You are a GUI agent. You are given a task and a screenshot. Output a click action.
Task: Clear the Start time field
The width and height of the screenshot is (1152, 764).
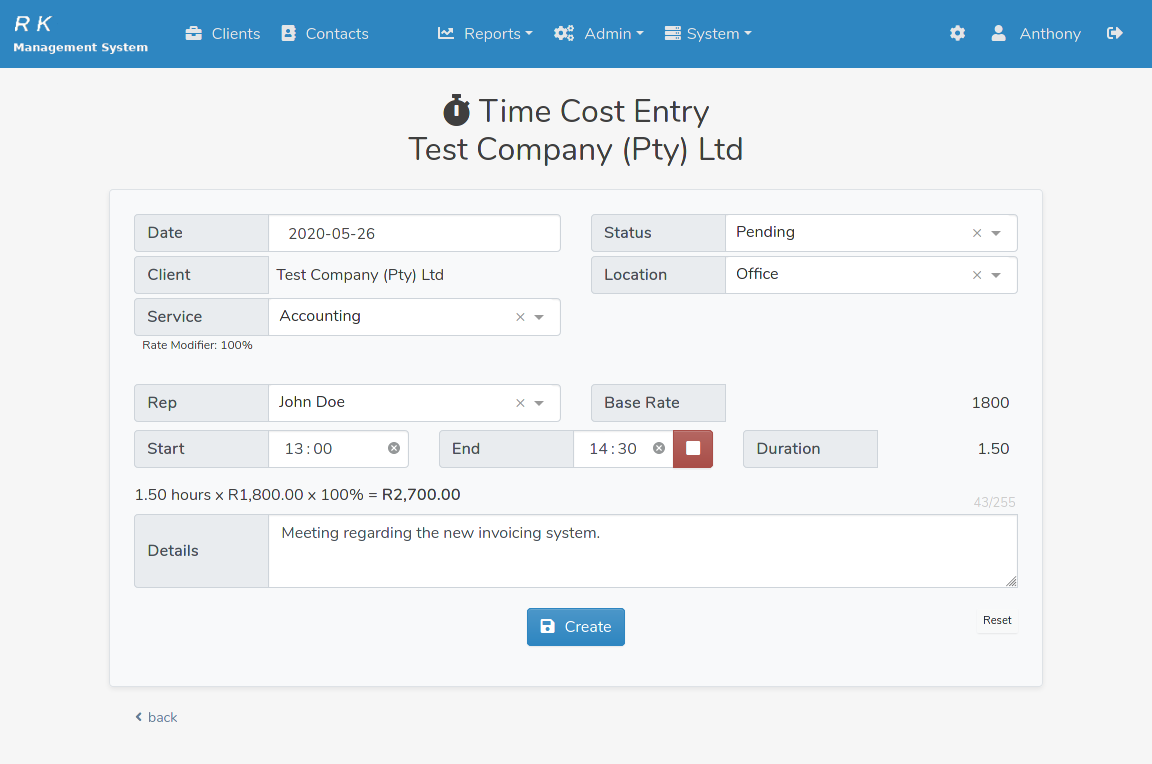click(x=394, y=449)
